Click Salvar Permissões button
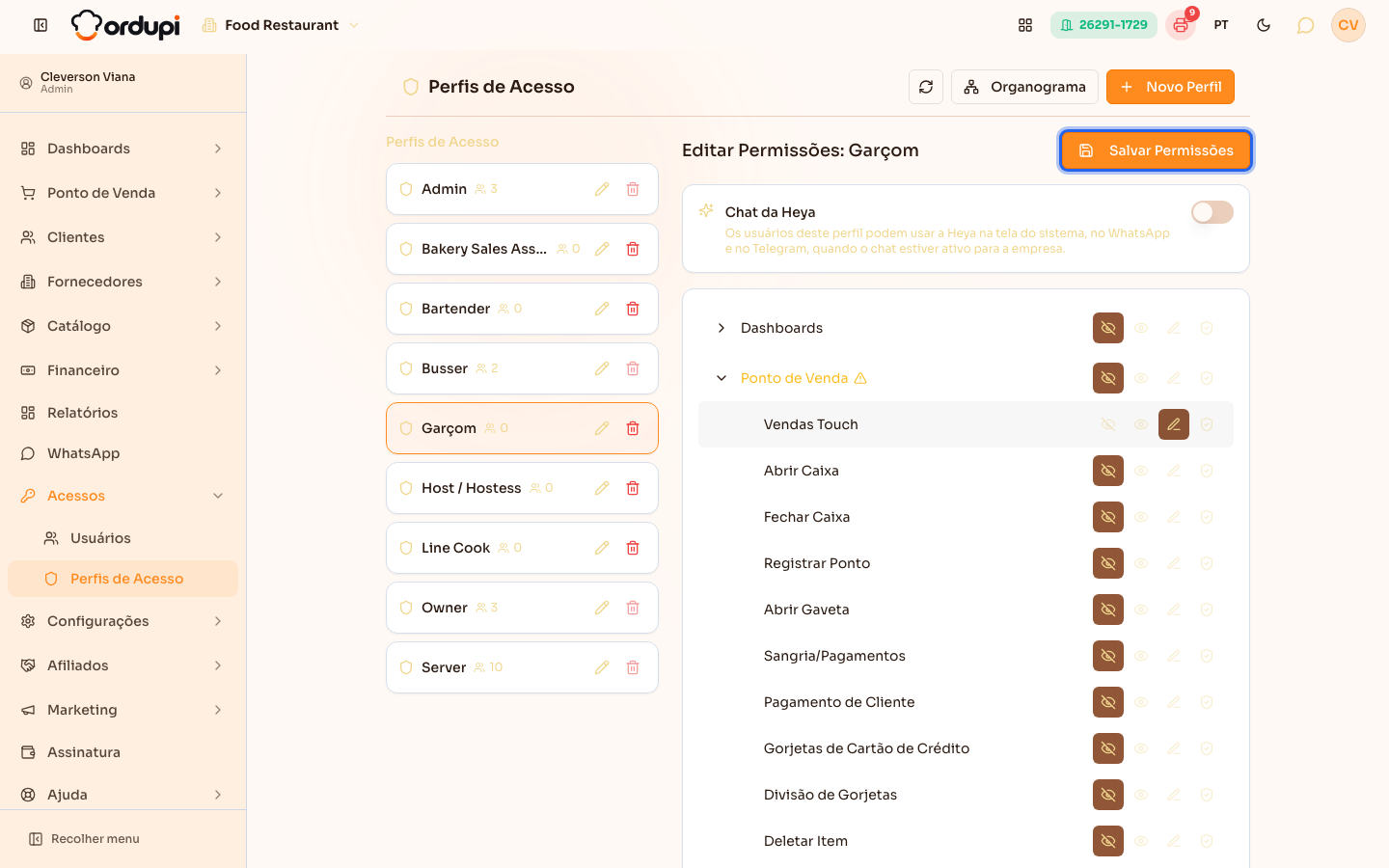This screenshot has height=868, width=1389. [x=1156, y=150]
